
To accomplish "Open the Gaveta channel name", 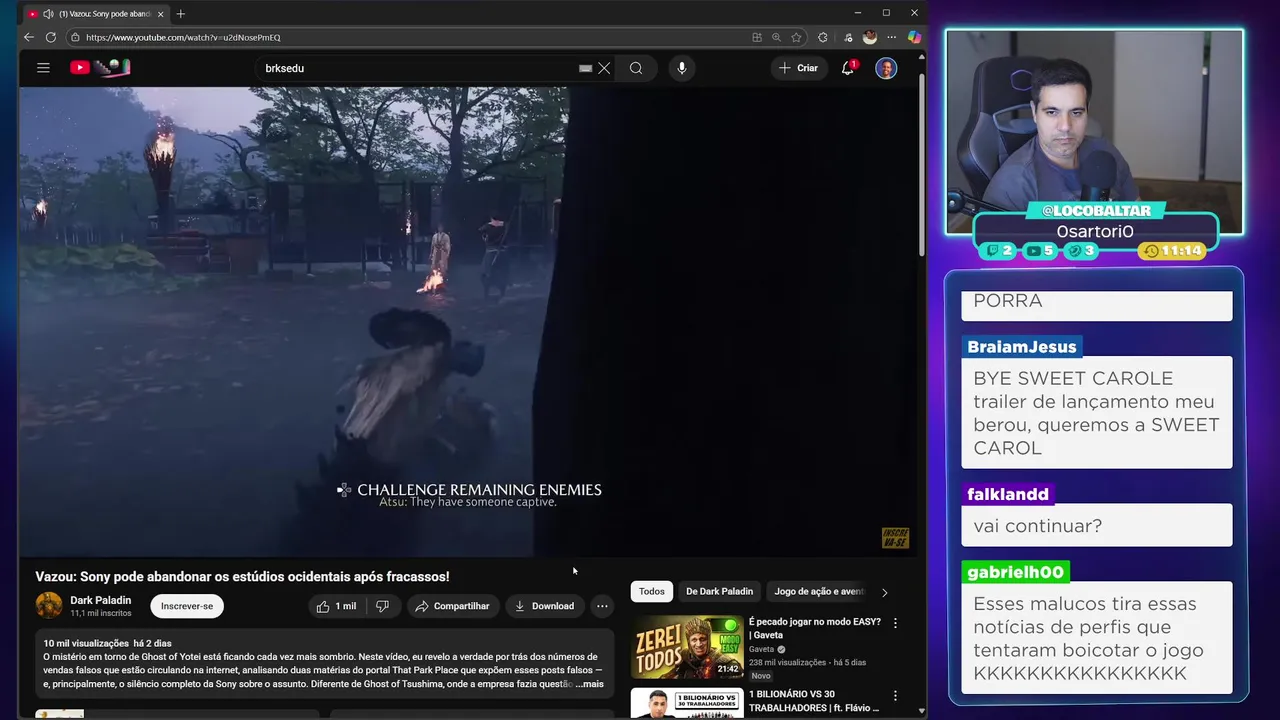I will 762,649.
